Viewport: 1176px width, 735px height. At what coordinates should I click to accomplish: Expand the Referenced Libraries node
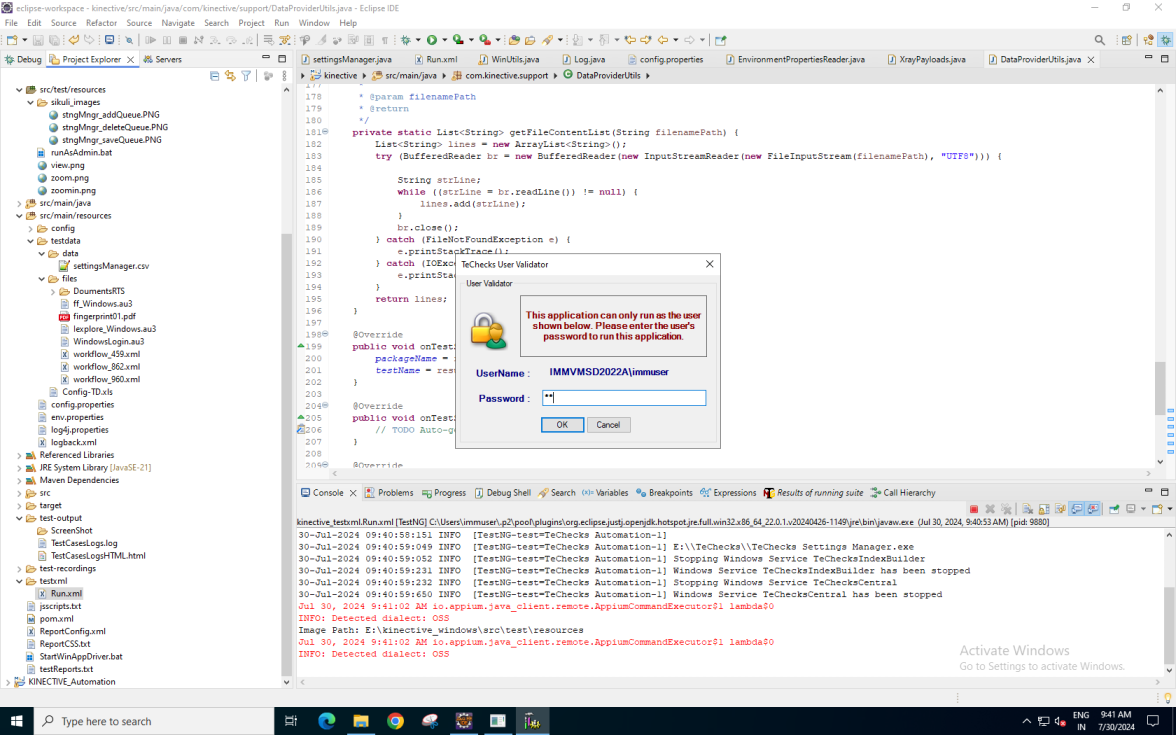(x=19, y=455)
